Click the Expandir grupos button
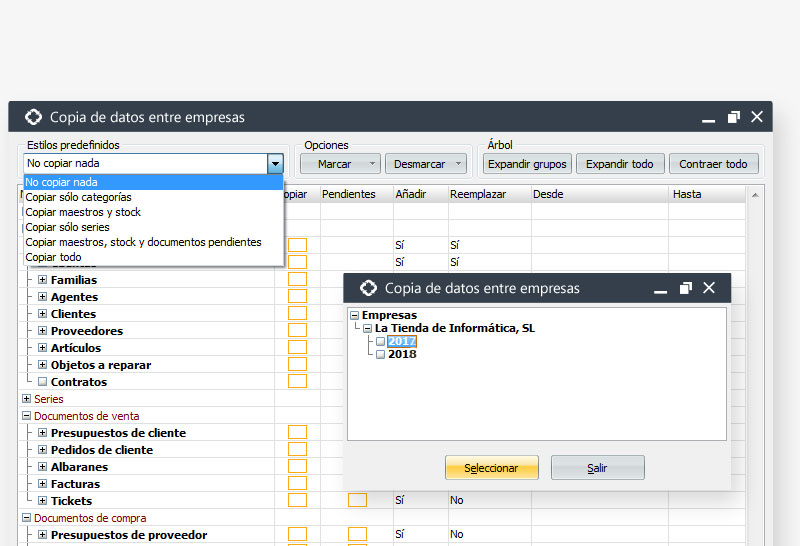The width and height of the screenshot is (800, 546). pyautogui.click(x=527, y=163)
